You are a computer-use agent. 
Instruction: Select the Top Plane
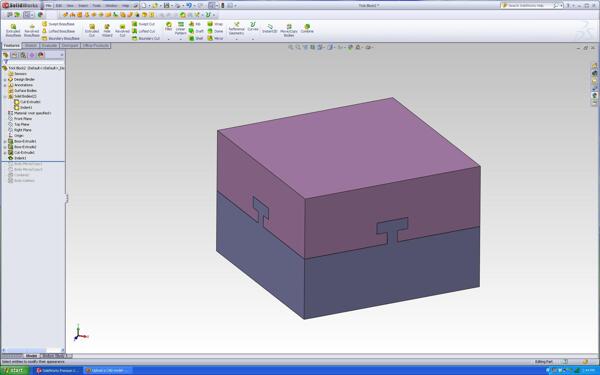(19, 124)
